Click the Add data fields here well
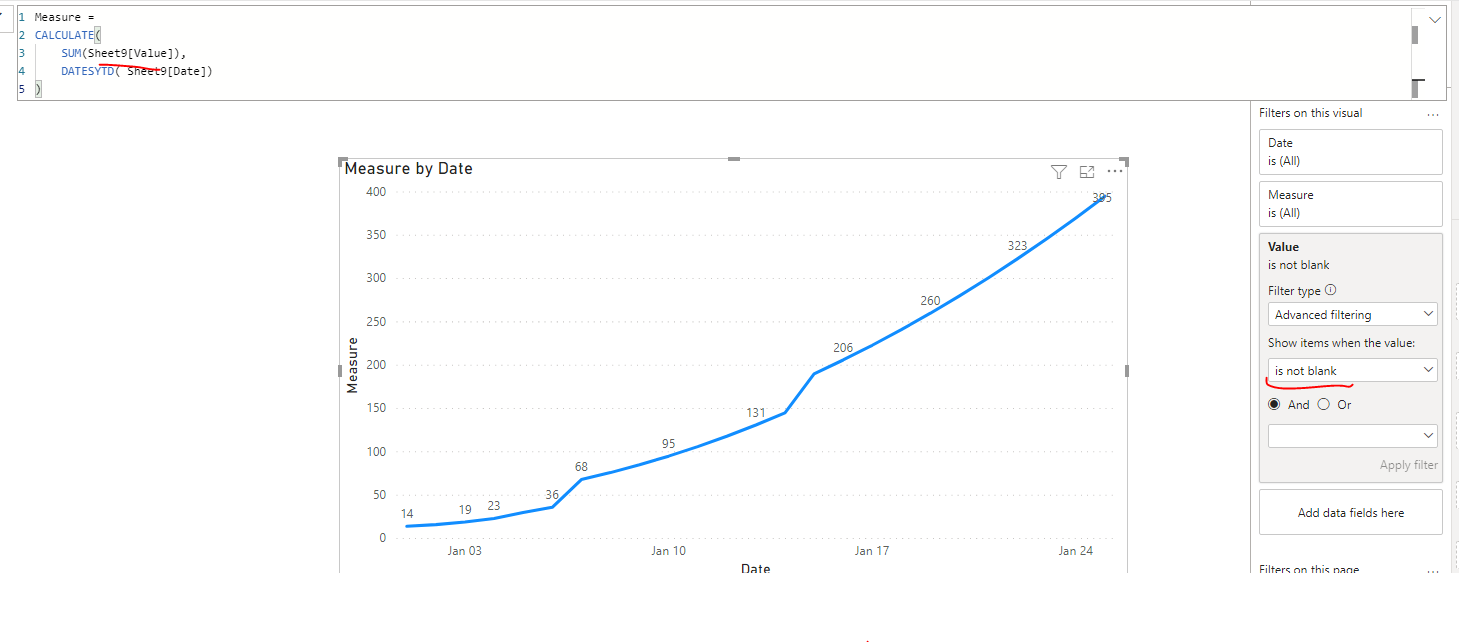The image size is (1459, 642). coord(1351,512)
